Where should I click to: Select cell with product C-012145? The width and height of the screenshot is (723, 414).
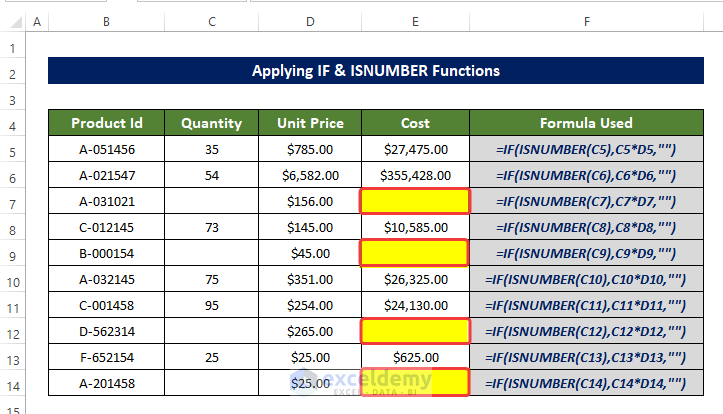(107, 227)
